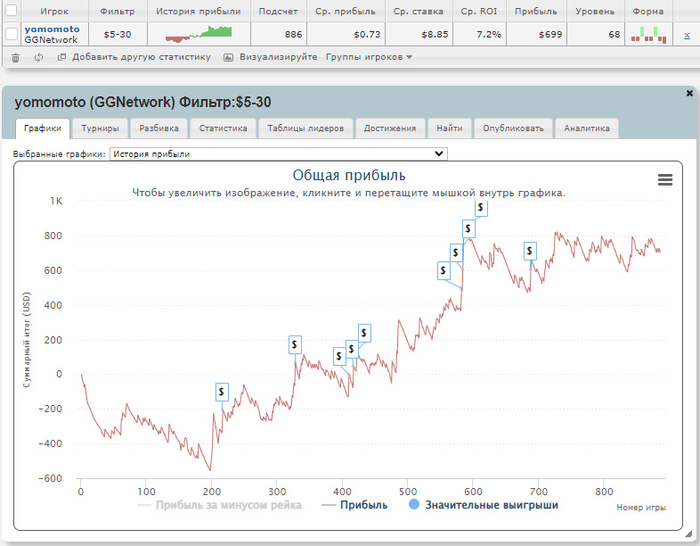Sort by the Прибыль column header

(536, 12)
